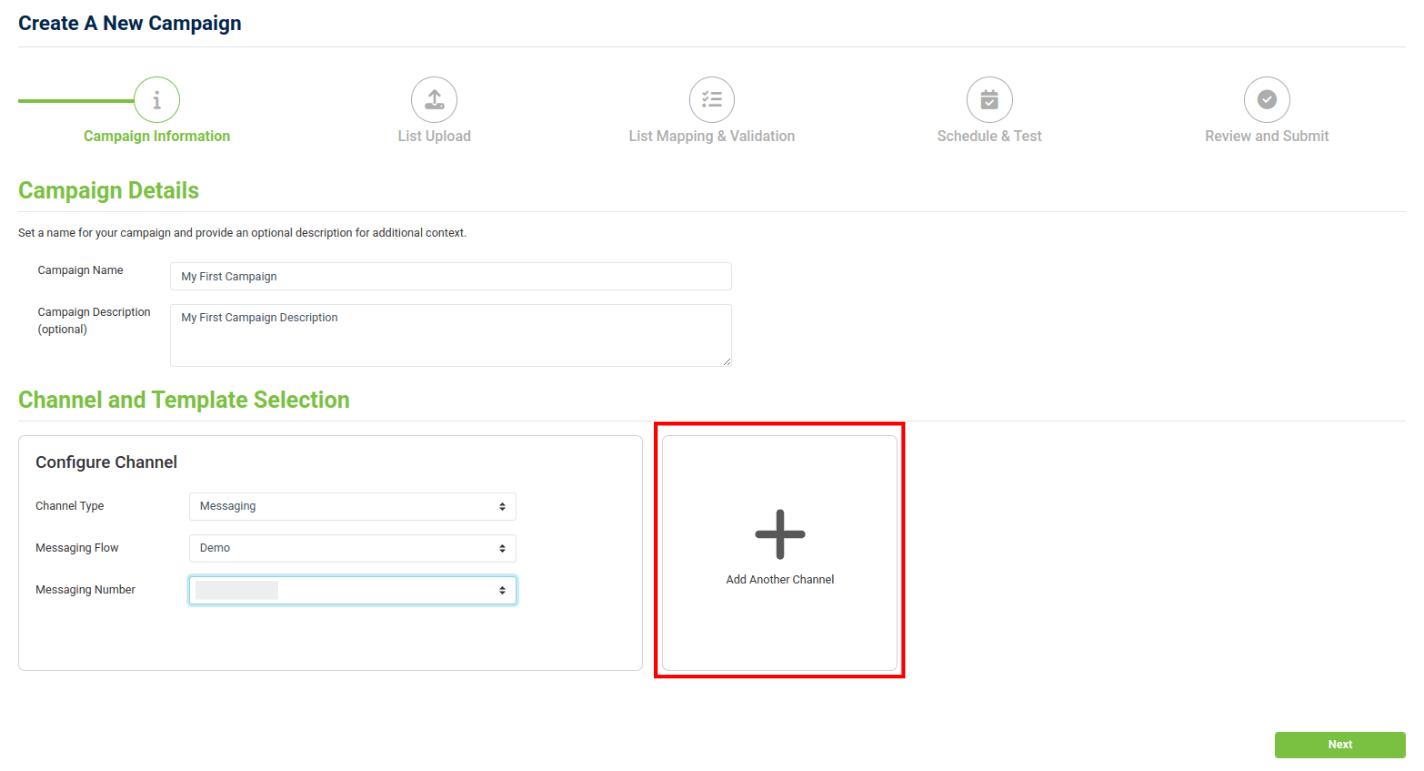1424x771 pixels.
Task: Go to the Review and Submit label
Action: click(1267, 136)
